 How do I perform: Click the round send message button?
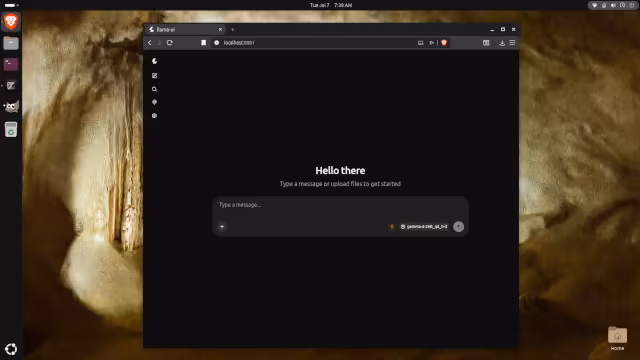coord(458,227)
